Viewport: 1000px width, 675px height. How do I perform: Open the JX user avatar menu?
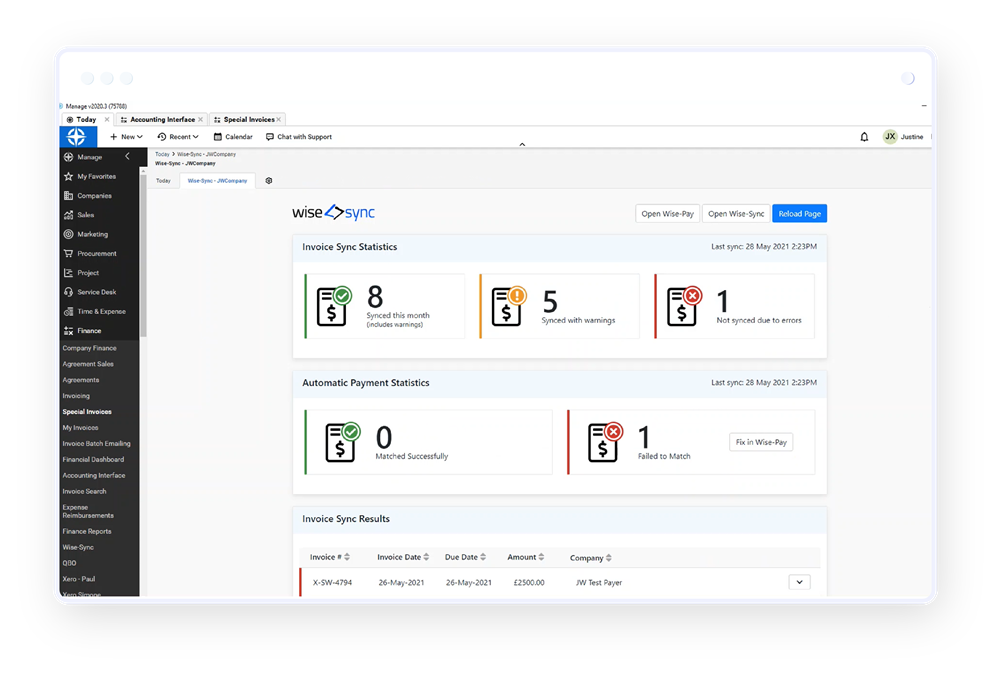890,137
